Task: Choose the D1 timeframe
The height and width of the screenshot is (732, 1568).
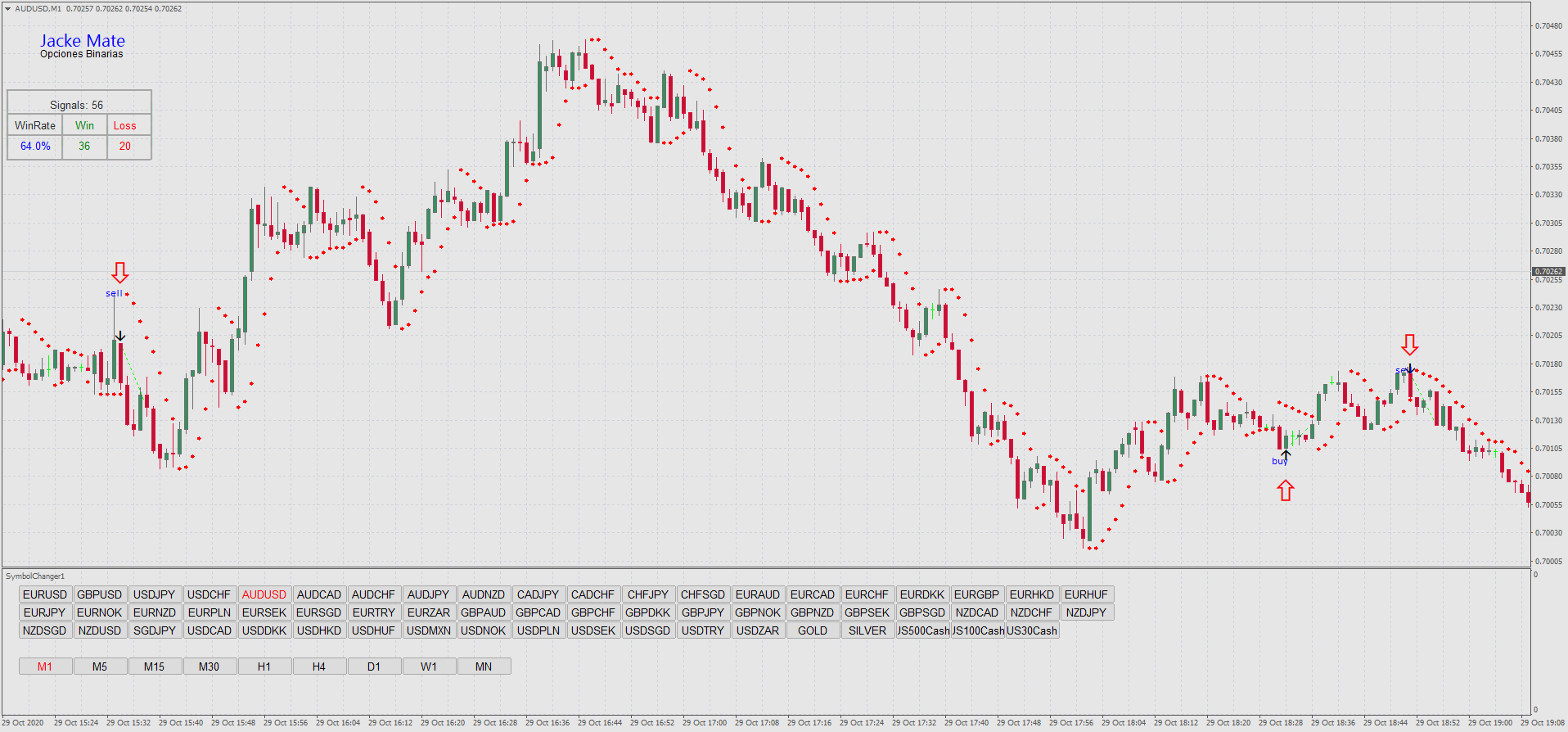Action: 374,666
